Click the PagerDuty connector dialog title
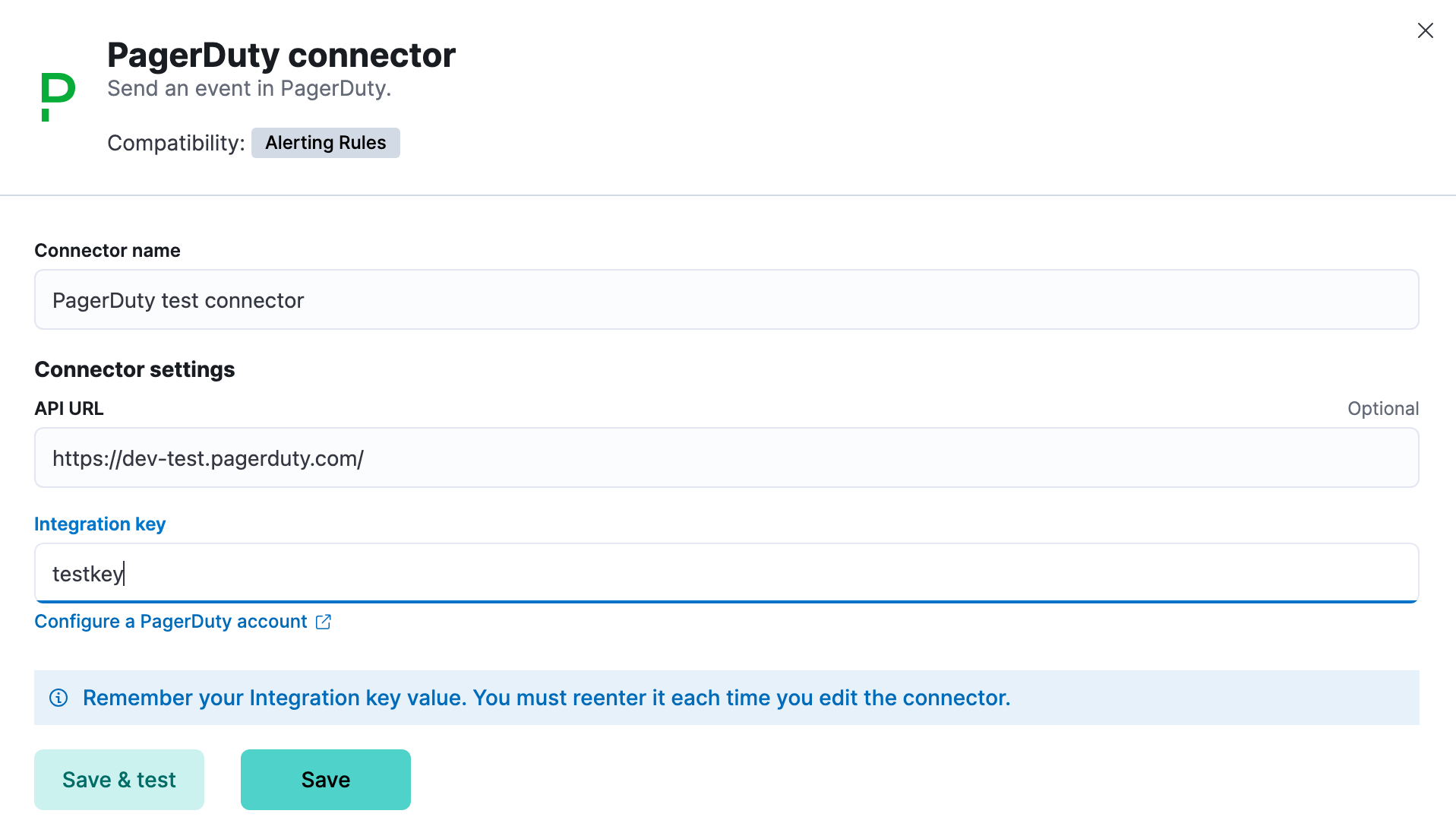Screen dimensions: 1456x820 (281, 54)
